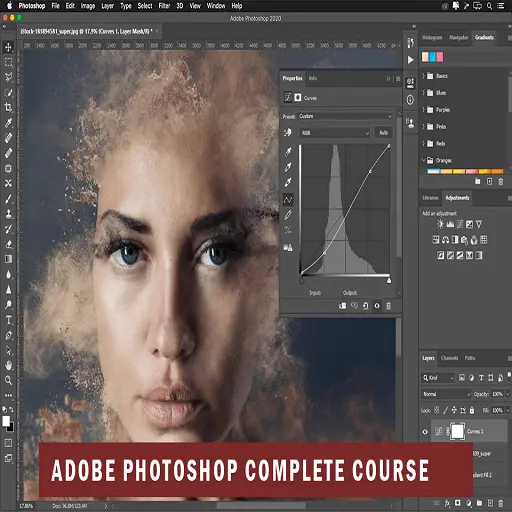Hide the Curves 1 layer

(x=425, y=432)
